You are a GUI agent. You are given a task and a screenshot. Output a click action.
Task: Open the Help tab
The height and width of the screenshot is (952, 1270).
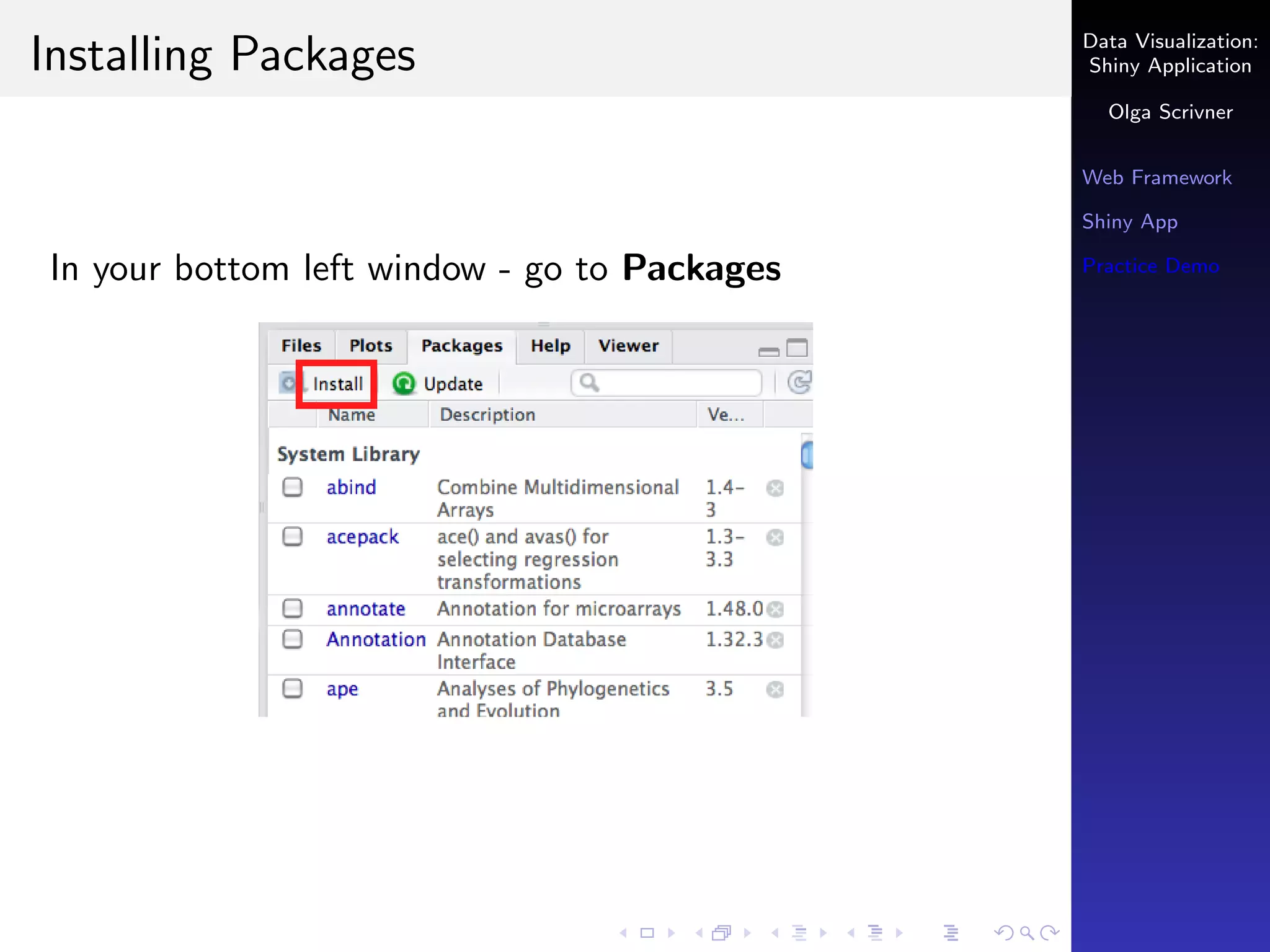(x=550, y=346)
